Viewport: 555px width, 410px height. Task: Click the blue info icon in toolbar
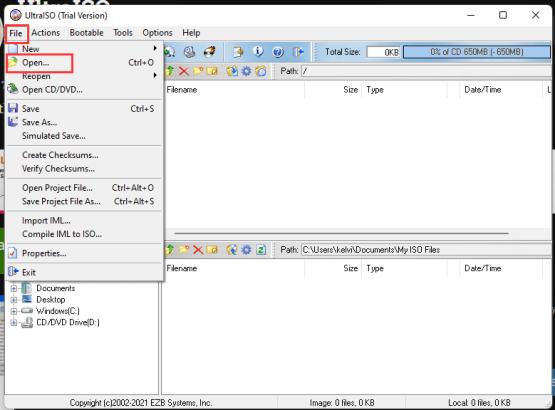coord(258,52)
